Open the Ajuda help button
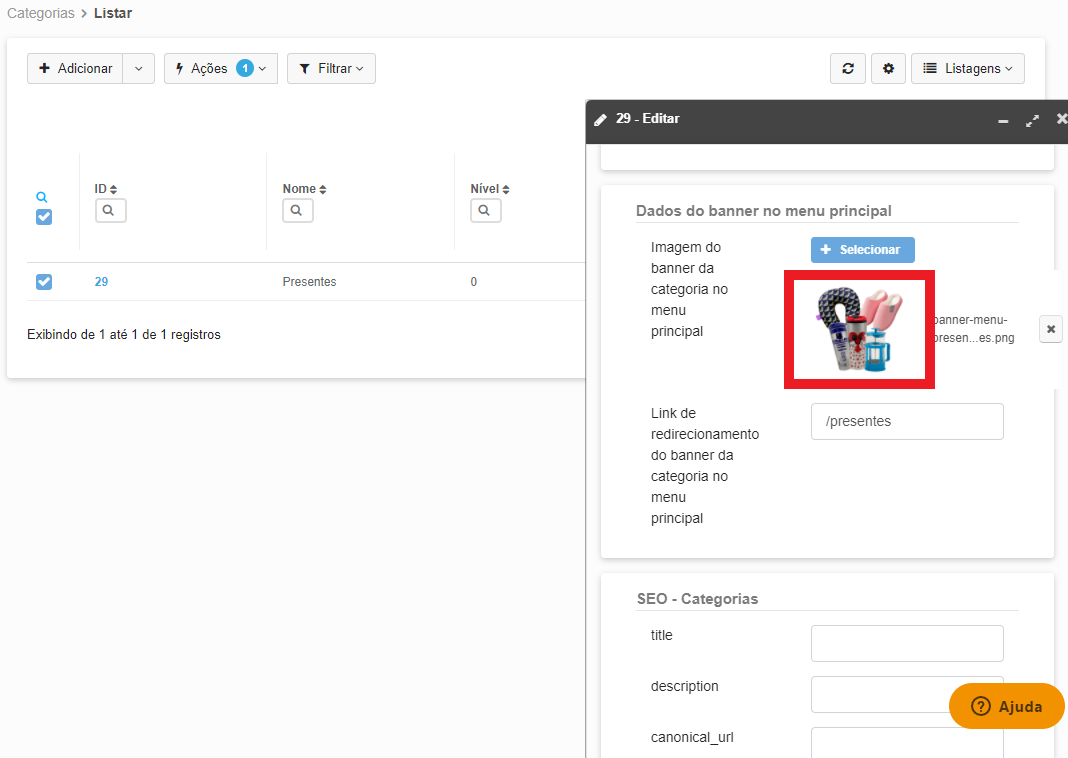This screenshot has height=758, width=1068. click(x=1006, y=706)
